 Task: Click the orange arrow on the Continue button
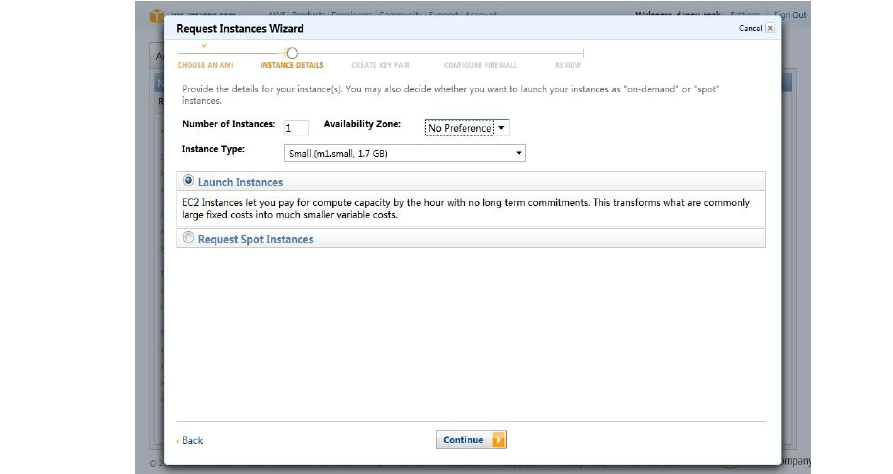tap(498, 440)
